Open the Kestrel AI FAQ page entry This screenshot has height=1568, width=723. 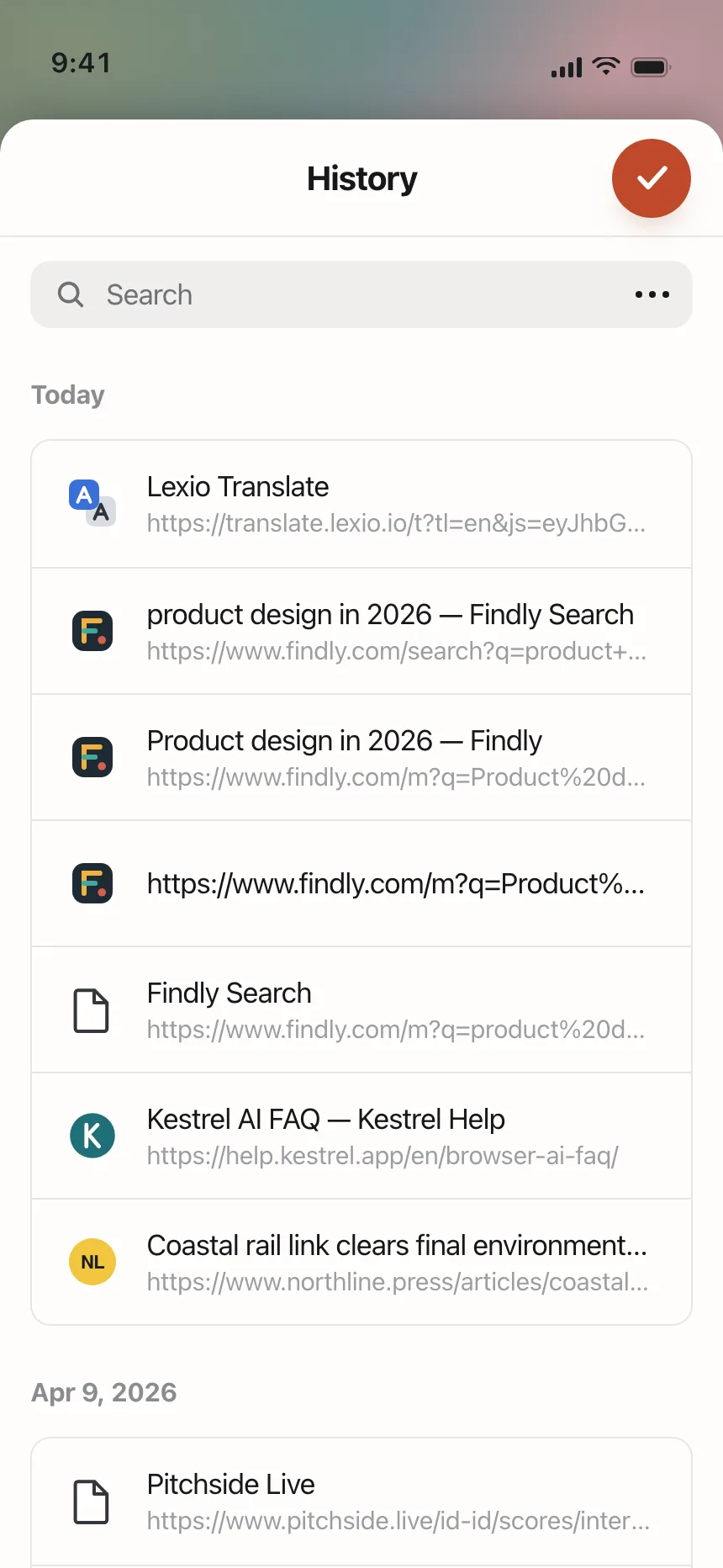[361, 1136]
